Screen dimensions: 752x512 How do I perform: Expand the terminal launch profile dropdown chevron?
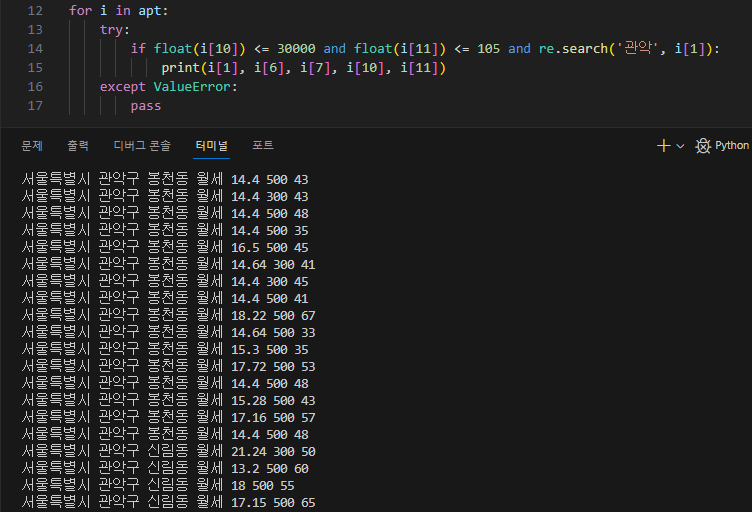tap(680, 146)
